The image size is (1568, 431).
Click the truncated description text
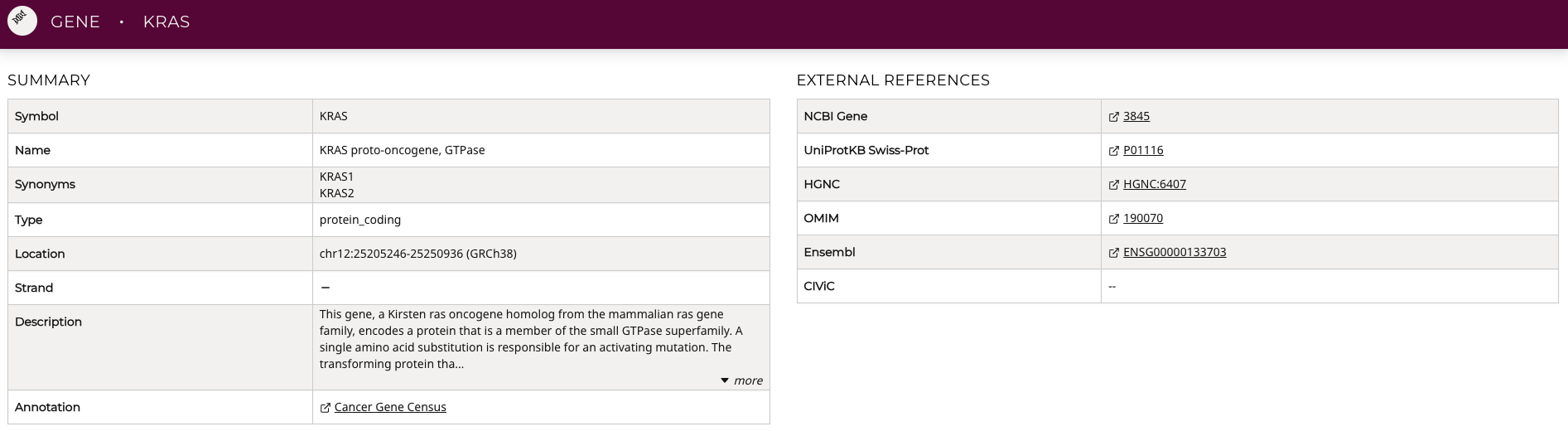(530, 339)
